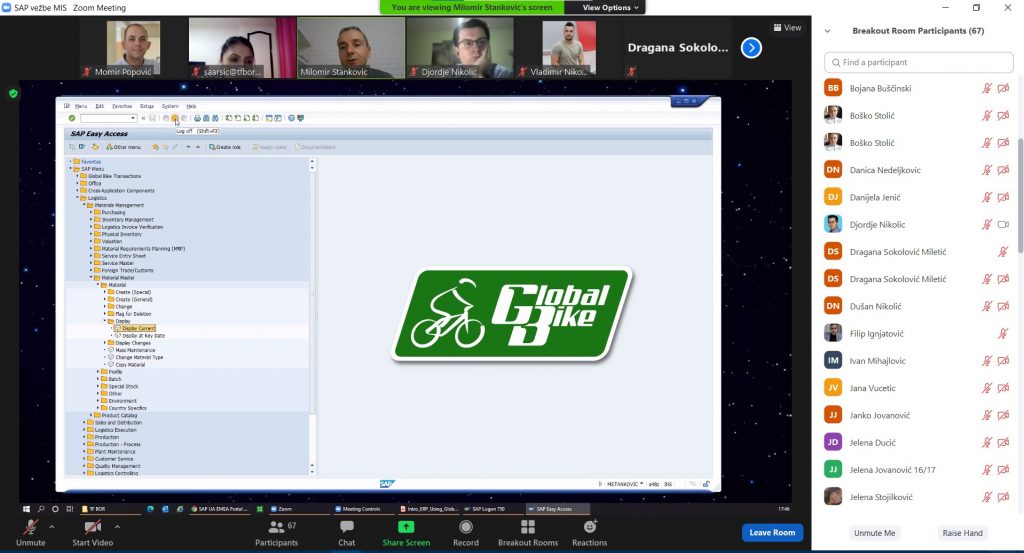Click the green Share Screen icon

[406, 526]
